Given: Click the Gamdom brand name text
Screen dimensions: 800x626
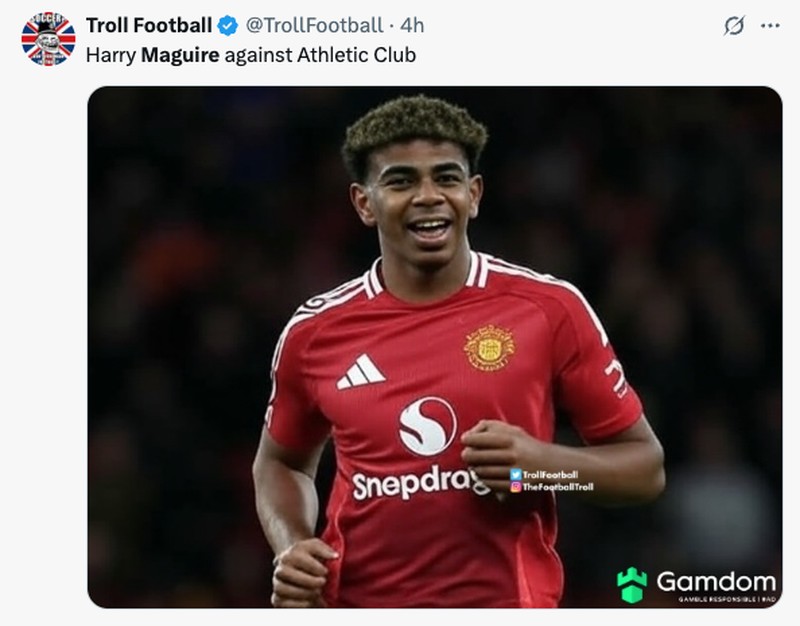Looking at the screenshot, I should pyautogui.click(x=716, y=581).
